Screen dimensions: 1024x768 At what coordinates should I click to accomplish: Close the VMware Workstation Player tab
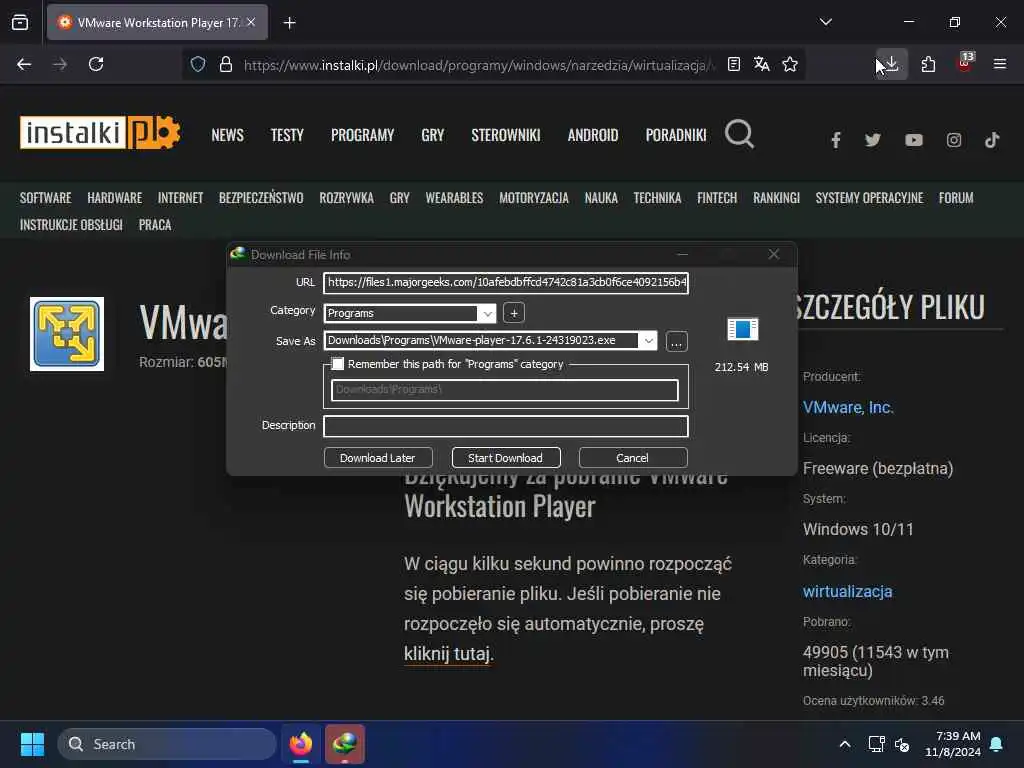point(251,22)
